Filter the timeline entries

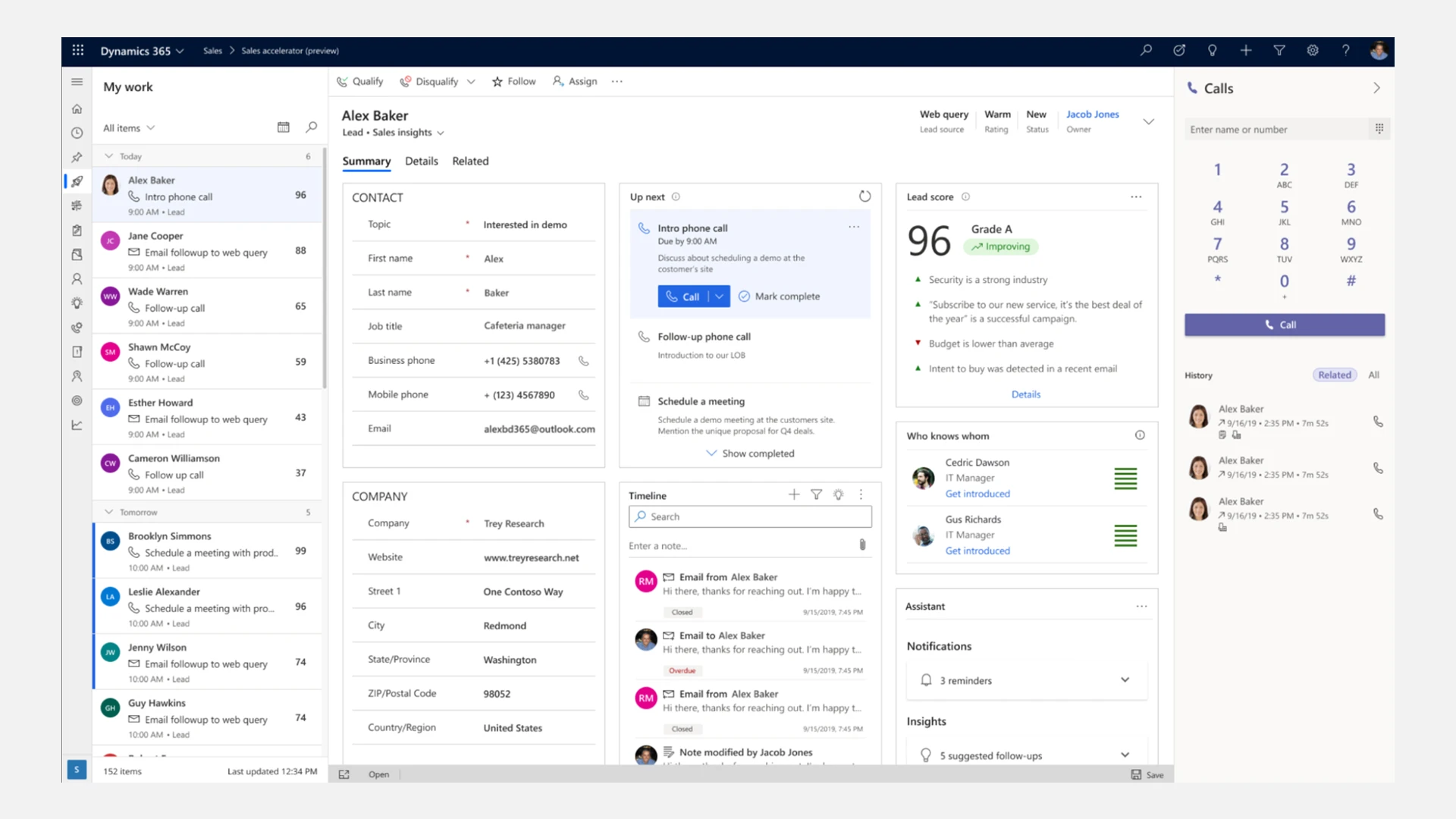click(817, 494)
